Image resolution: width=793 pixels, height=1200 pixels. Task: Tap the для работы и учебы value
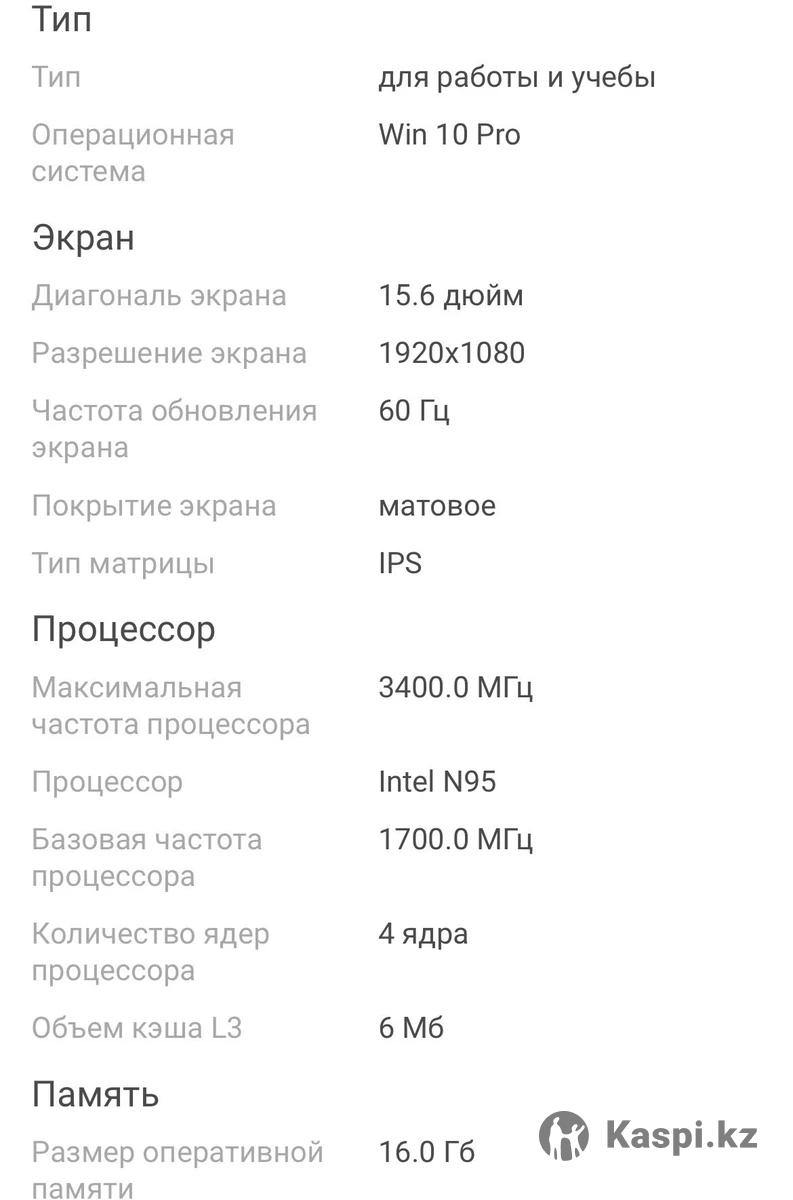[x=517, y=77]
